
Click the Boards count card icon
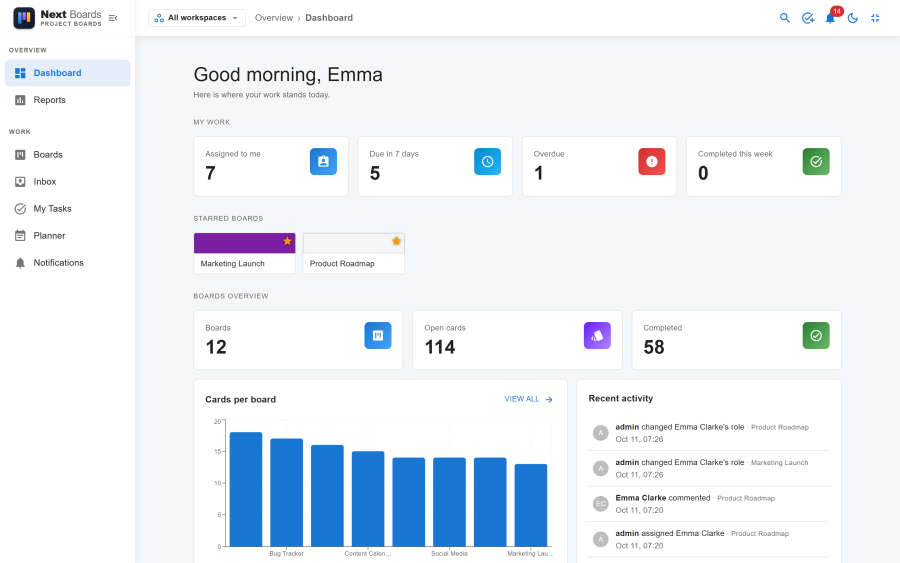(x=378, y=335)
